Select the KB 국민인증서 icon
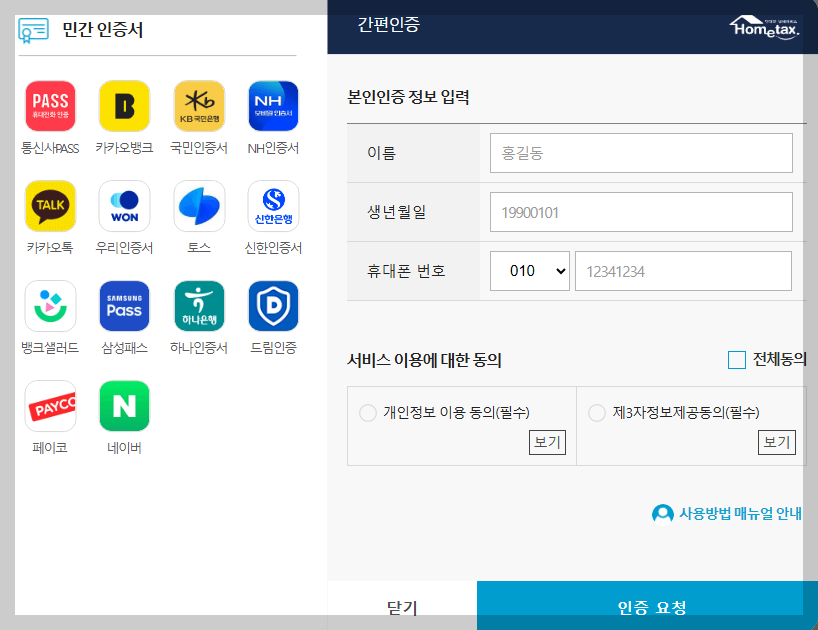The image size is (818, 630). [x=199, y=106]
